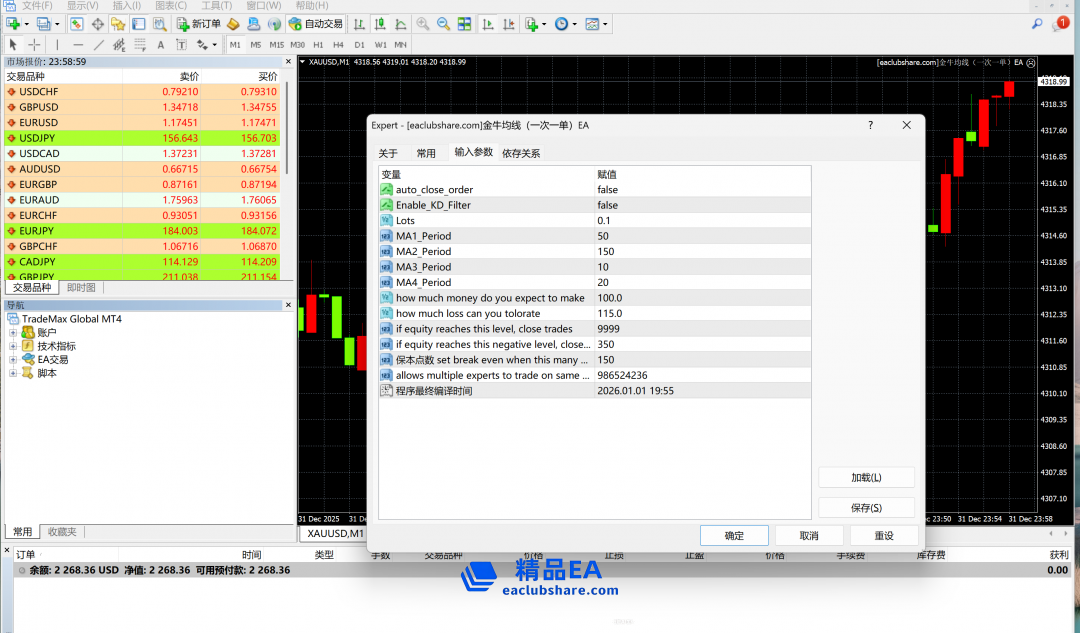The width and height of the screenshot is (1080, 633).
Task: Click the Lots value field 0.1
Action: 700,221
